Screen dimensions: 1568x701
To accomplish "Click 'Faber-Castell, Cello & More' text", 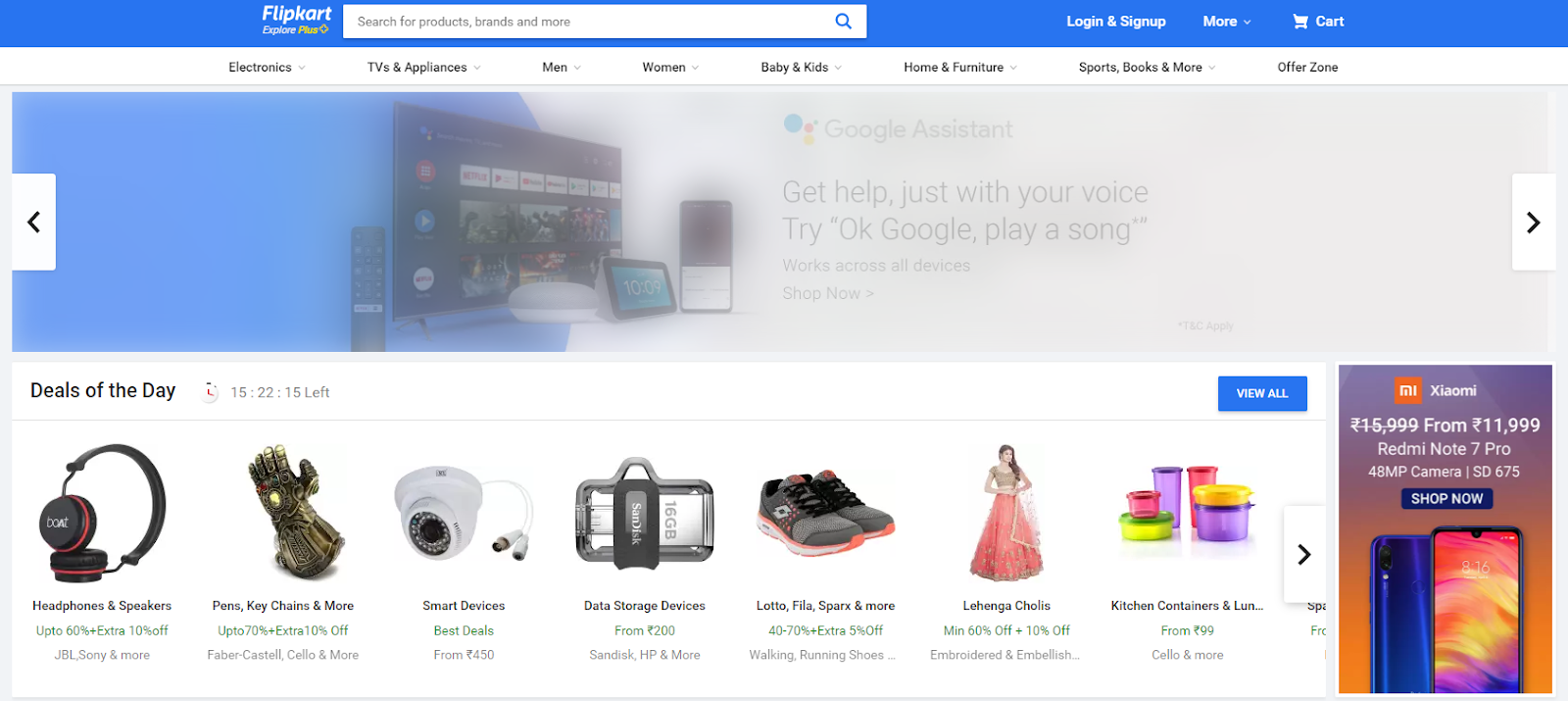I will click(283, 655).
